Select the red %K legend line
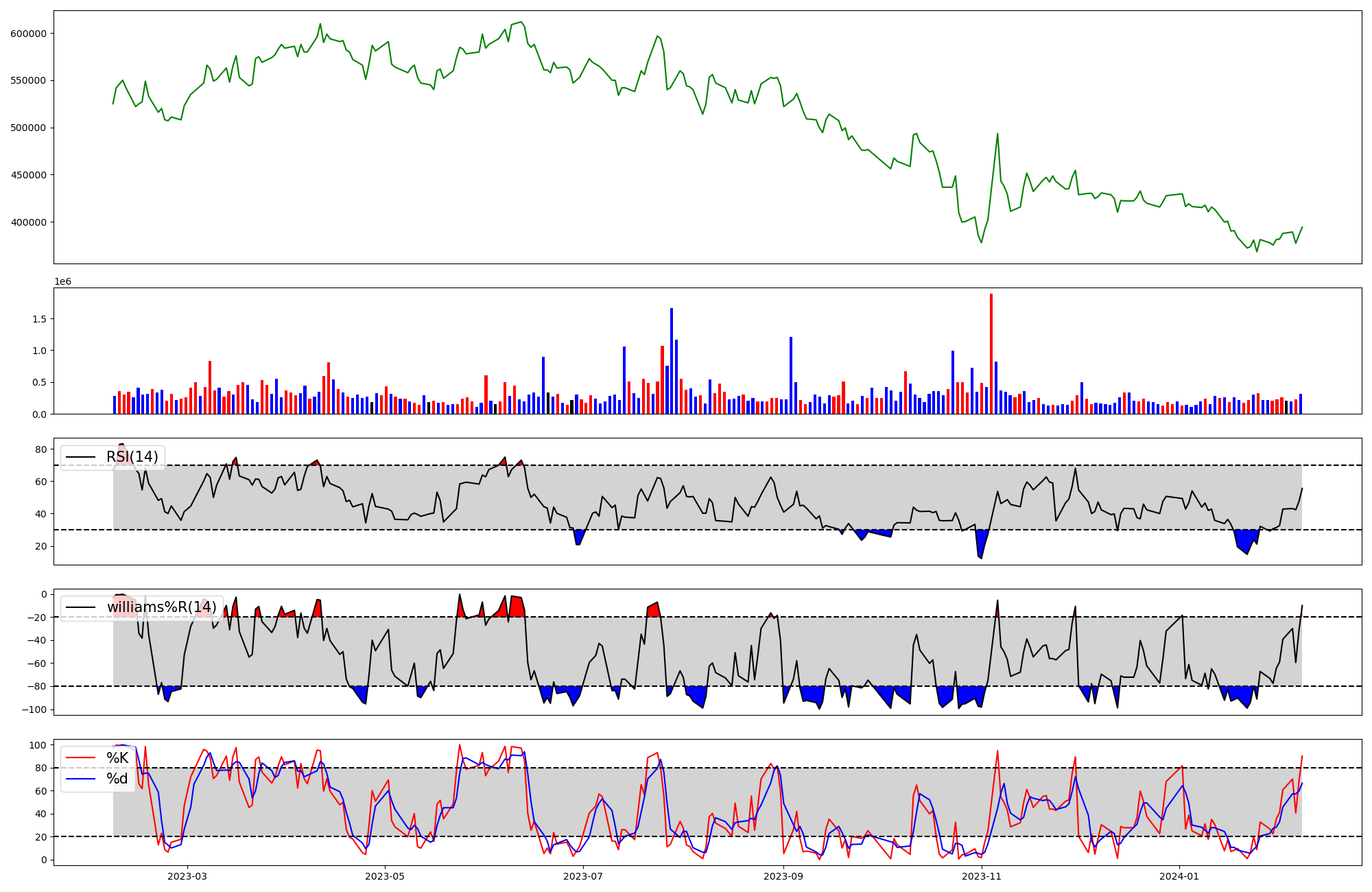1372x892 pixels. (x=81, y=758)
